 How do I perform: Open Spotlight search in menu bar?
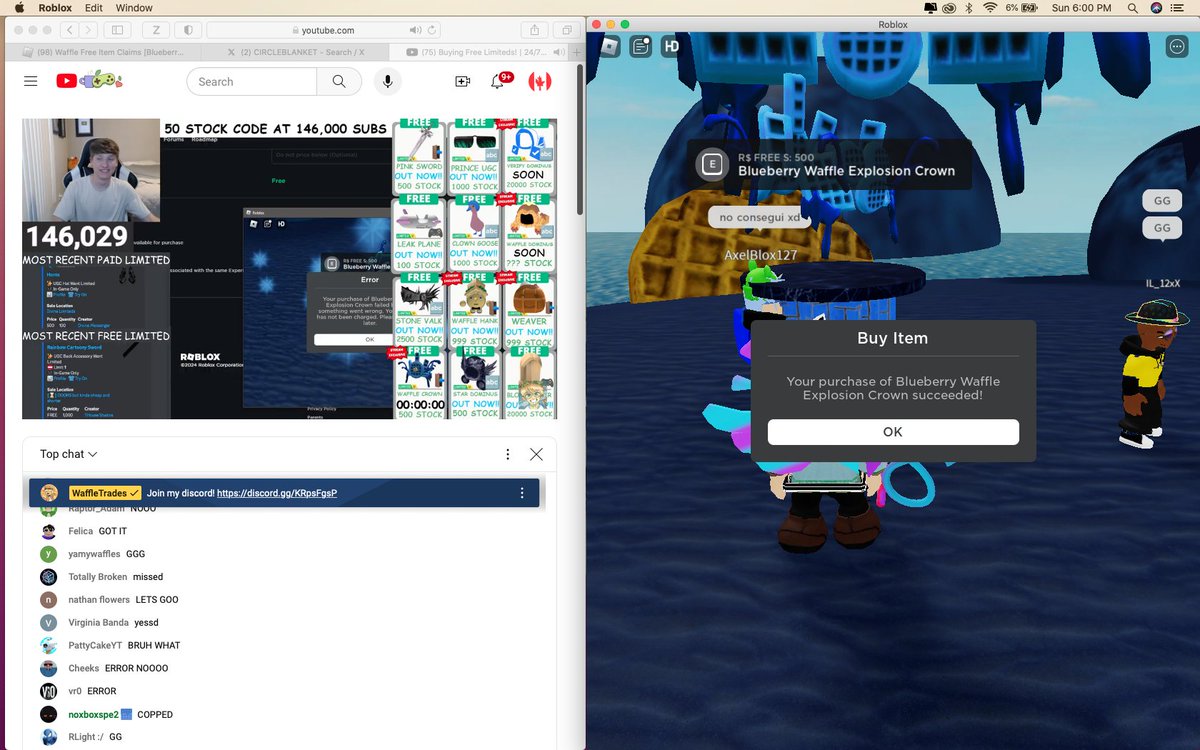point(1133,7)
